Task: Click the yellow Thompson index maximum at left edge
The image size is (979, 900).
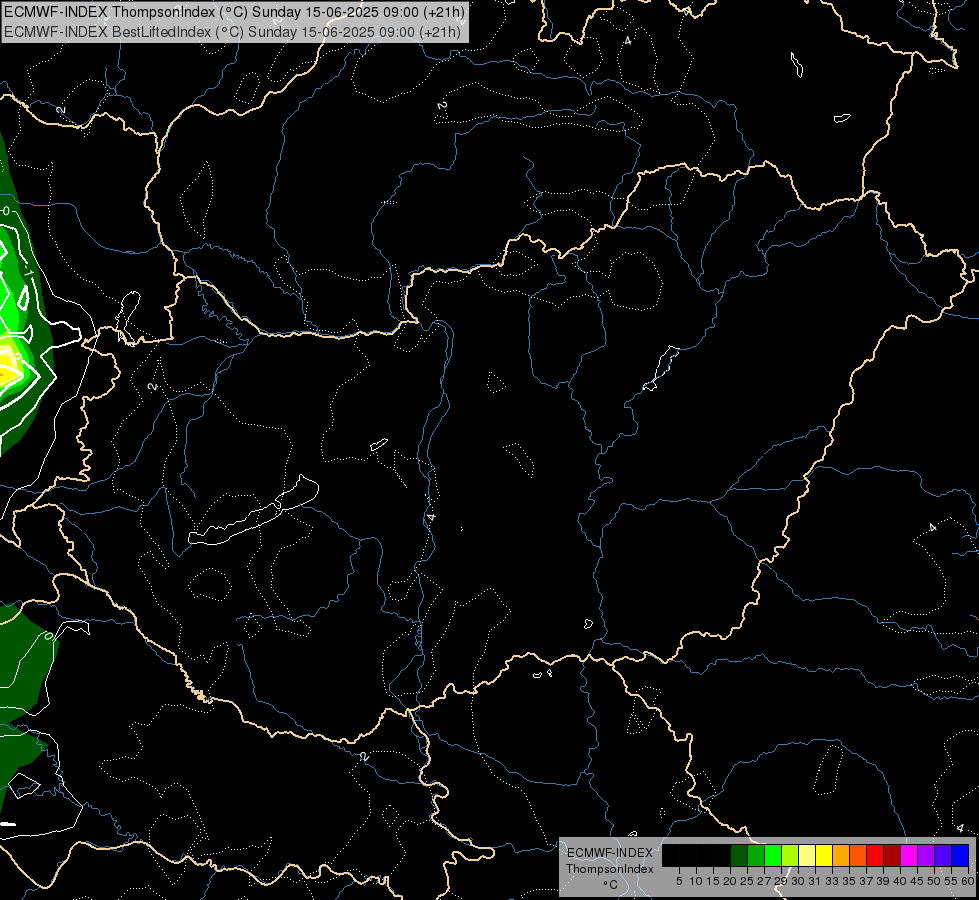Action: pos(6,368)
